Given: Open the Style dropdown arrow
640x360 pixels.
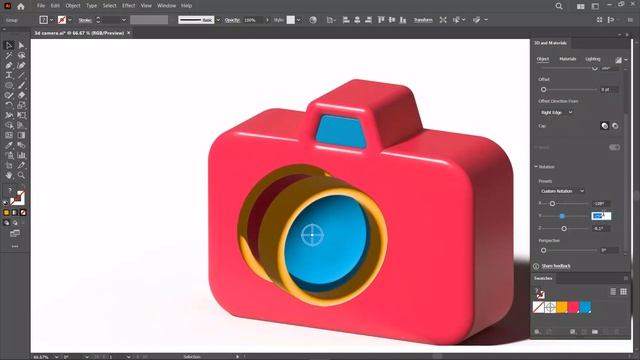Looking at the screenshot, I should pyautogui.click(x=299, y=20).
